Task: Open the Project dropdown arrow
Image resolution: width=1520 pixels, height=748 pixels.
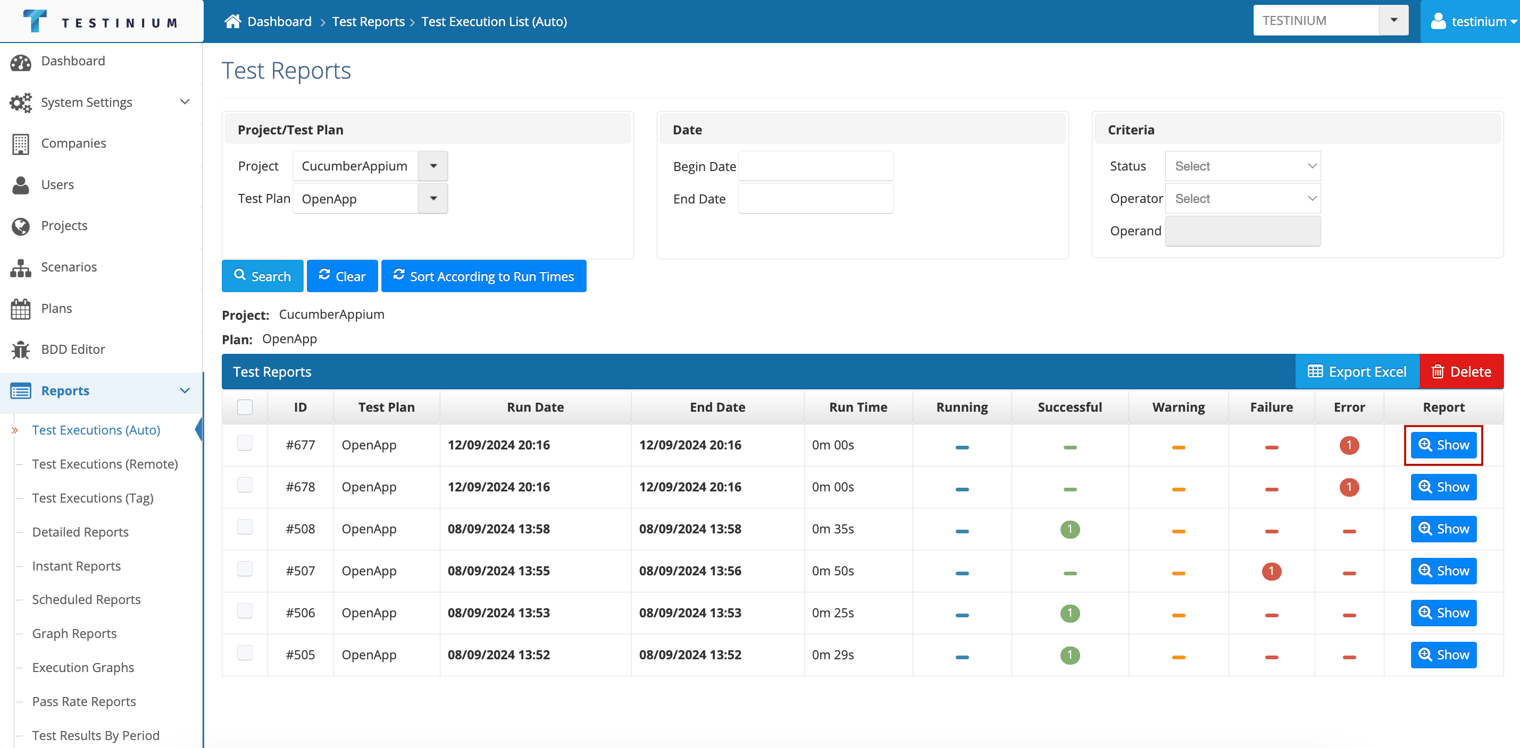Action: [x=433, y=166]
